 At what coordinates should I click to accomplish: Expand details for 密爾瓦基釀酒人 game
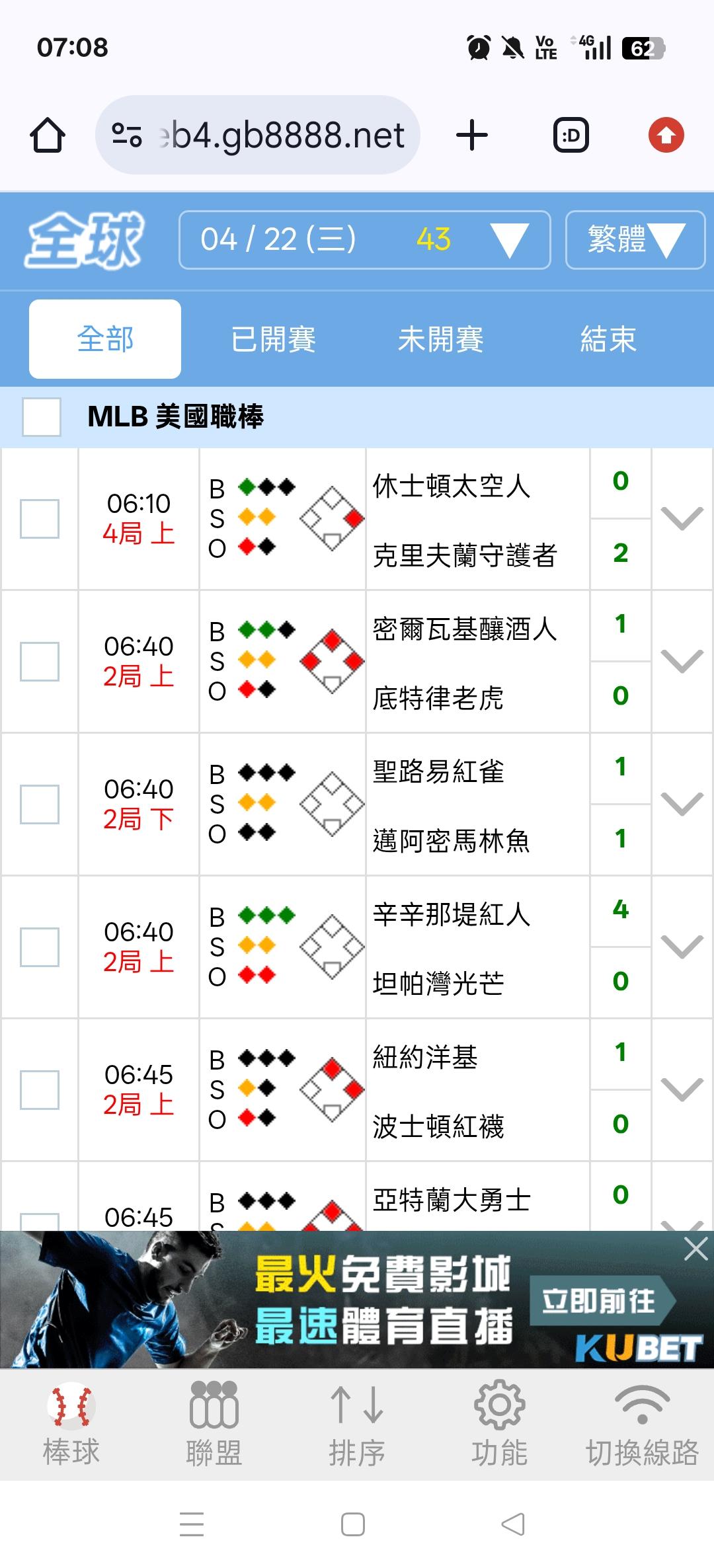pyautogui.click(x=682, y=661)
